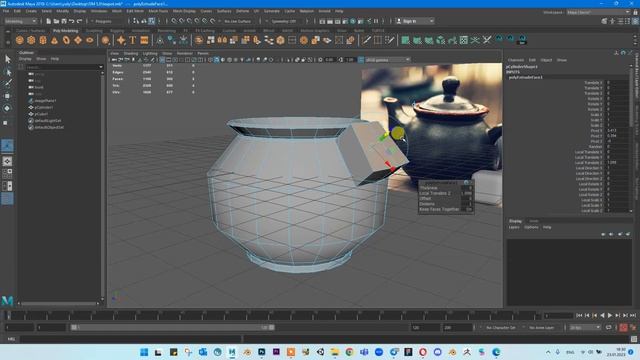Click the Mirror shelf icon
The width and height of the screenshot is (640, 360).
pyautogui.click(x=222, y=40)
